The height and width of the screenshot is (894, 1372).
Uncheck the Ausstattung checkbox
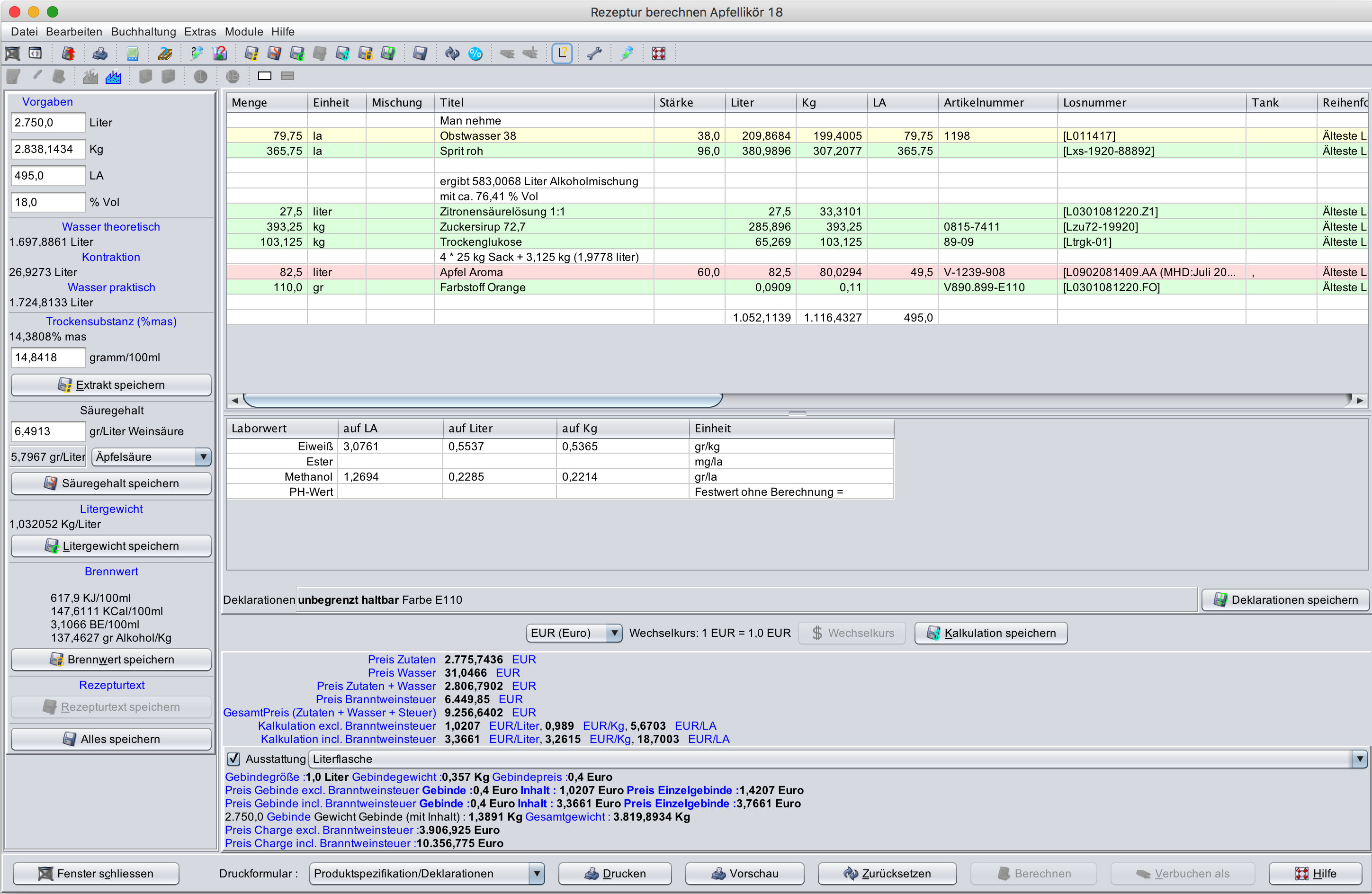(233, 759)
